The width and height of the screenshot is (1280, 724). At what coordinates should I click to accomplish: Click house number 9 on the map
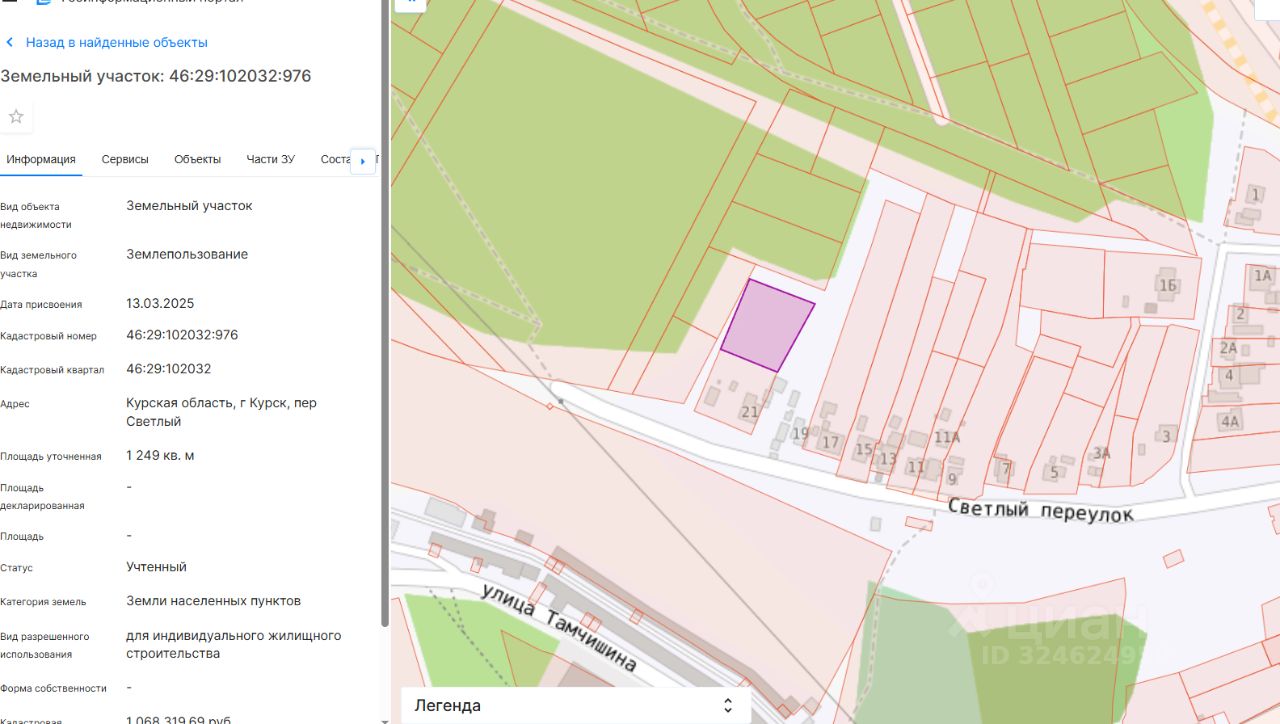tap(952, 479)
